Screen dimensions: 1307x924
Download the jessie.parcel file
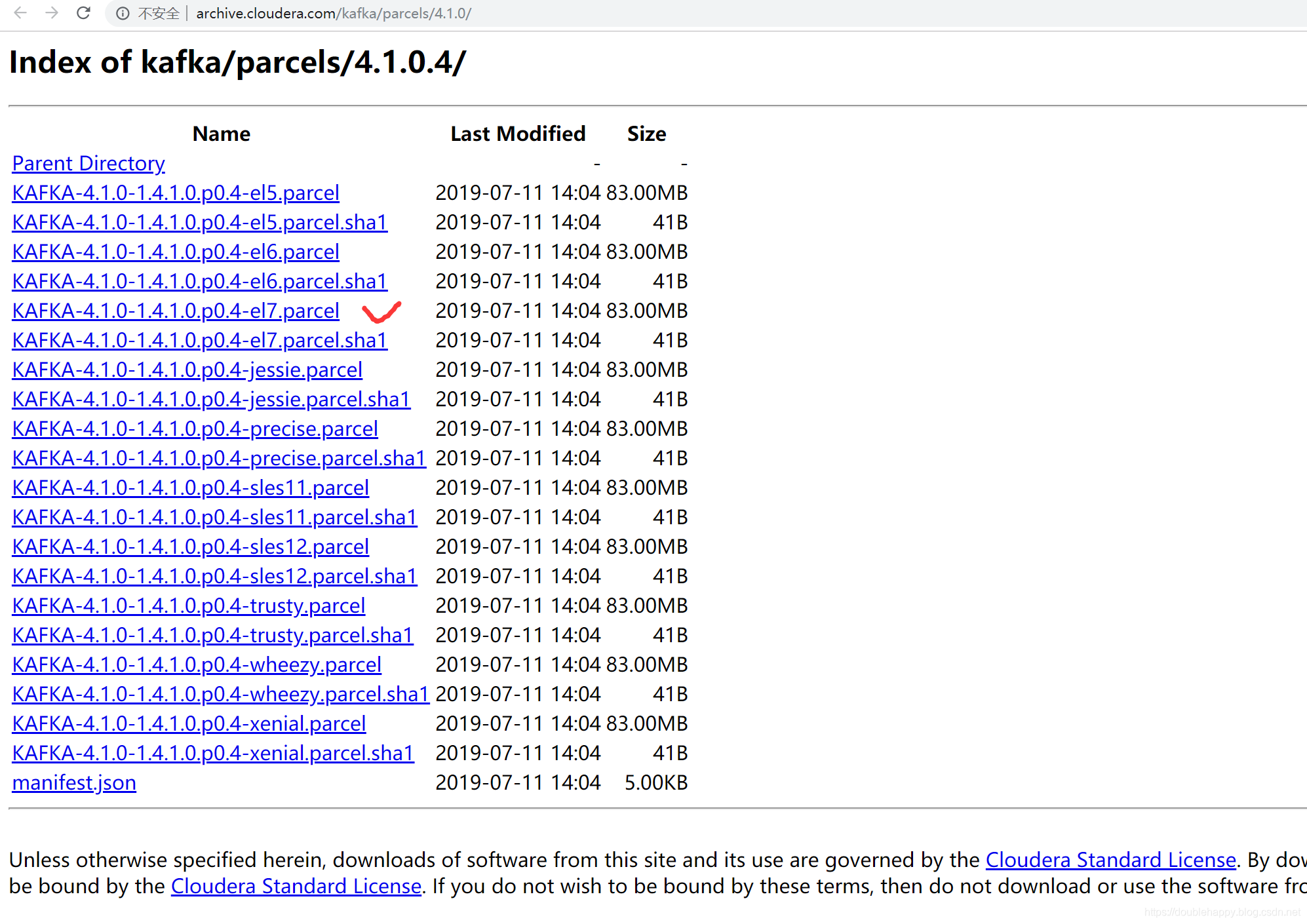pyautogui.click(x=187, y=370)
